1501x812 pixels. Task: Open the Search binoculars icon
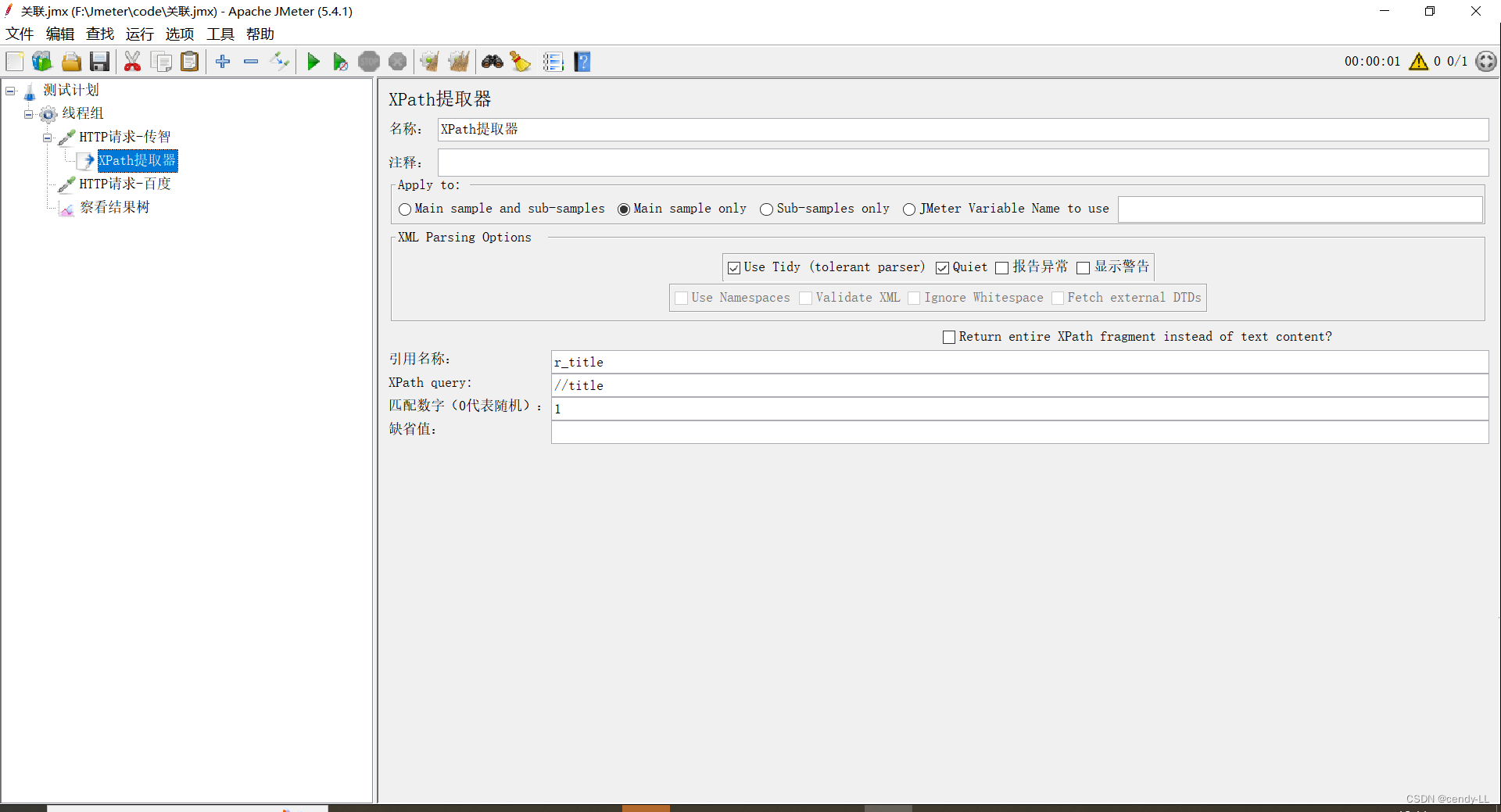(492, 61)
